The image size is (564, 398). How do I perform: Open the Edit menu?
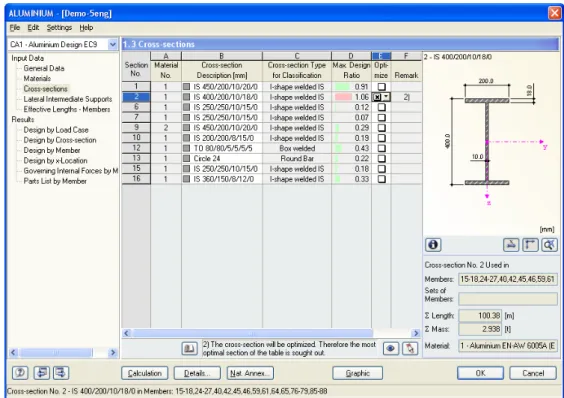coord(33,28)
